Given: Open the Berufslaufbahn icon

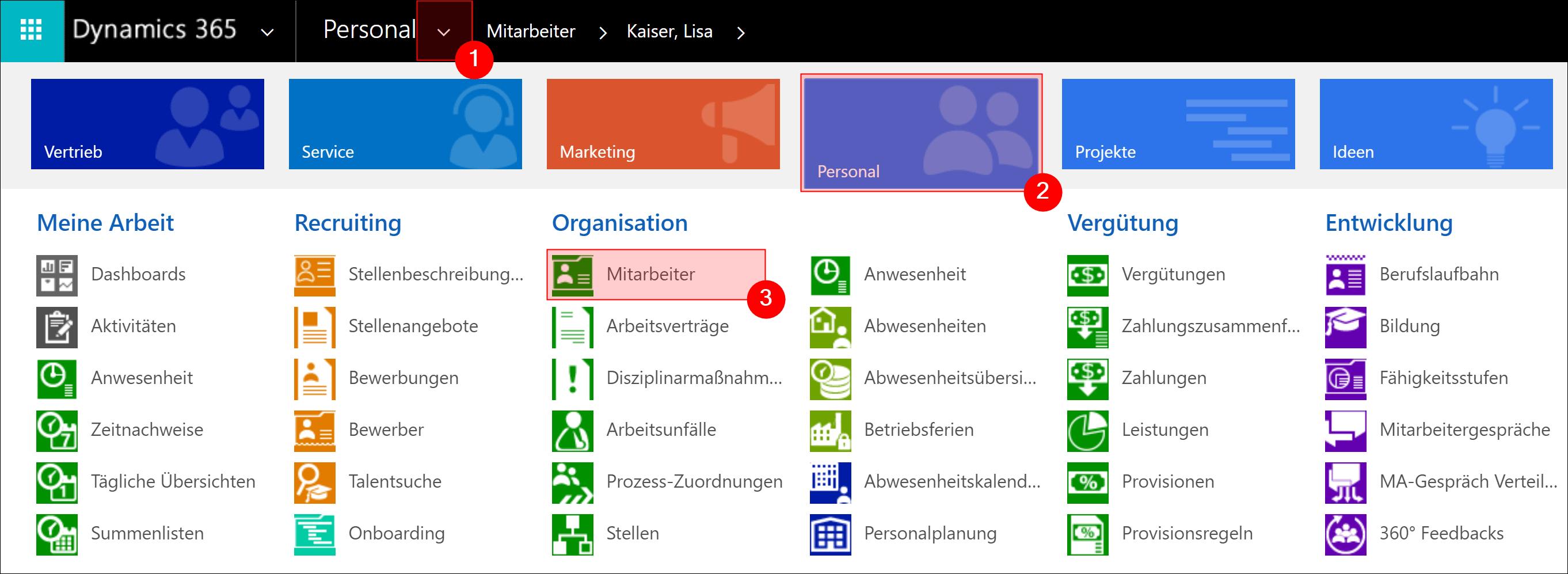Looking at the screenshot, I should [1346, 275].
